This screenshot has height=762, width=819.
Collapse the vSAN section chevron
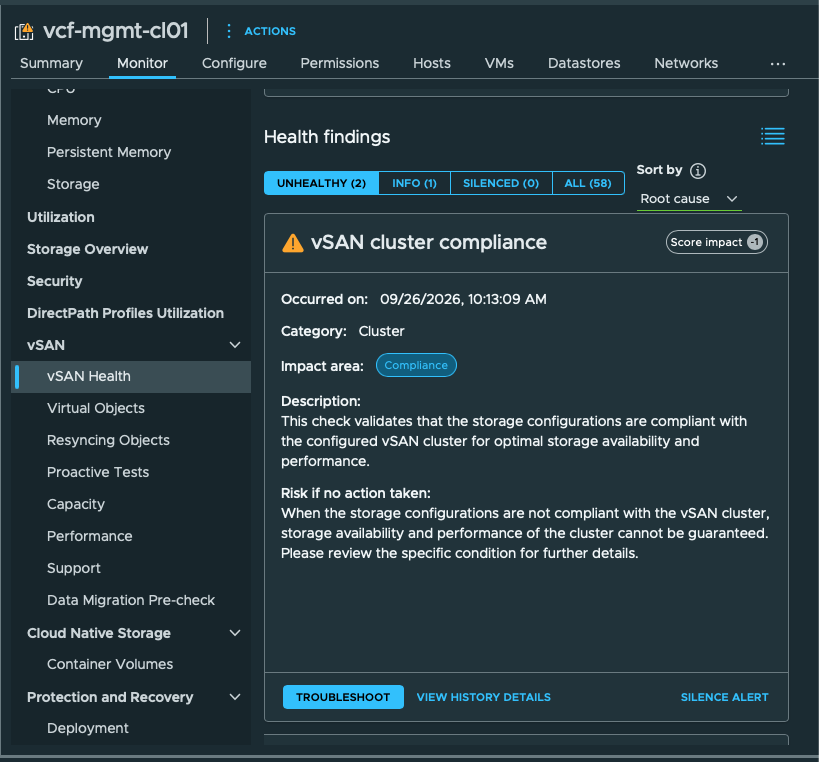235,345
